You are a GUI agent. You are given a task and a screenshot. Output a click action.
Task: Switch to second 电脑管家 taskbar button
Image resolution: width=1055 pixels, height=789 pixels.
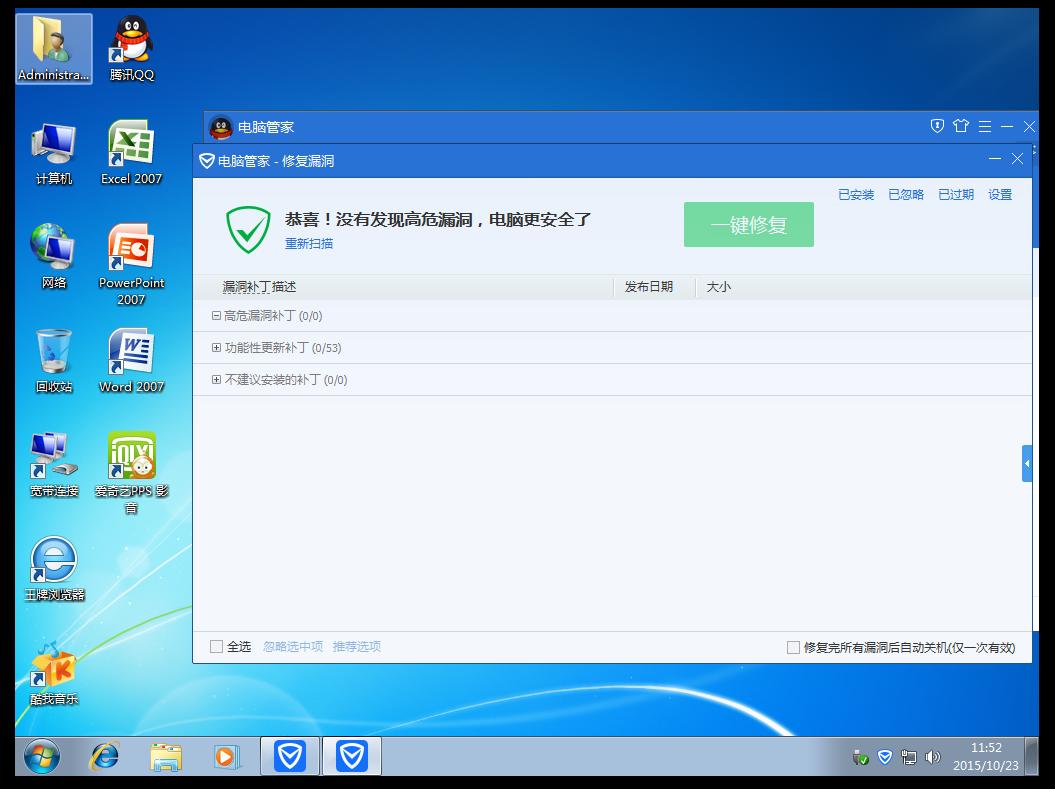(352, 756)
